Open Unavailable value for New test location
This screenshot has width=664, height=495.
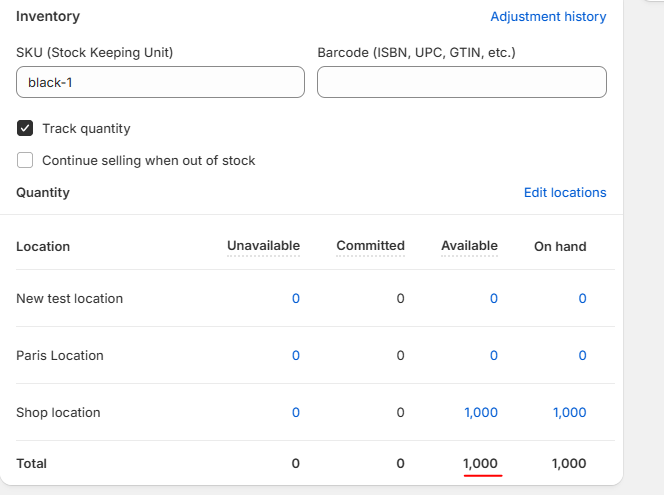pos(295,299)
